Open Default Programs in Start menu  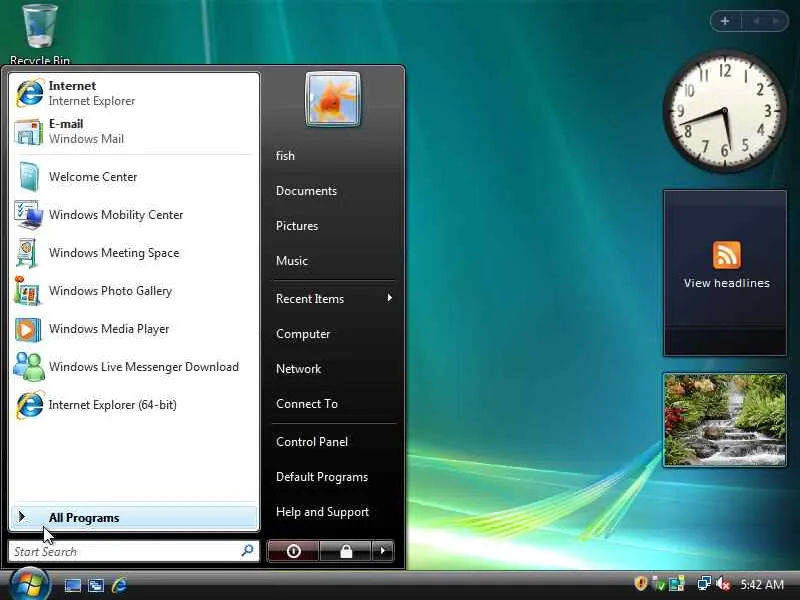coord(322,477)
